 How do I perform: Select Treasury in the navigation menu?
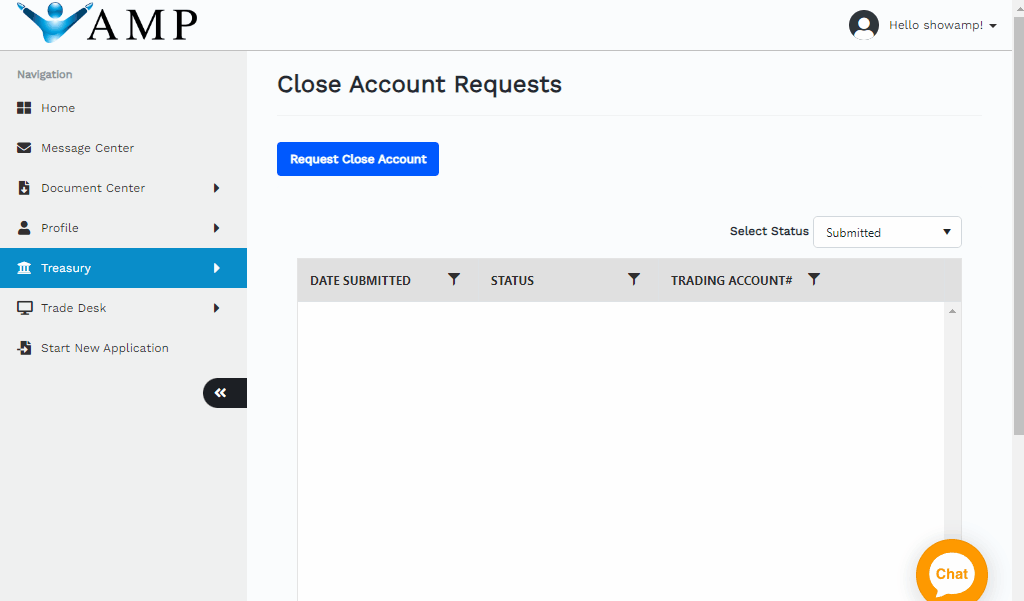point(66,268)
